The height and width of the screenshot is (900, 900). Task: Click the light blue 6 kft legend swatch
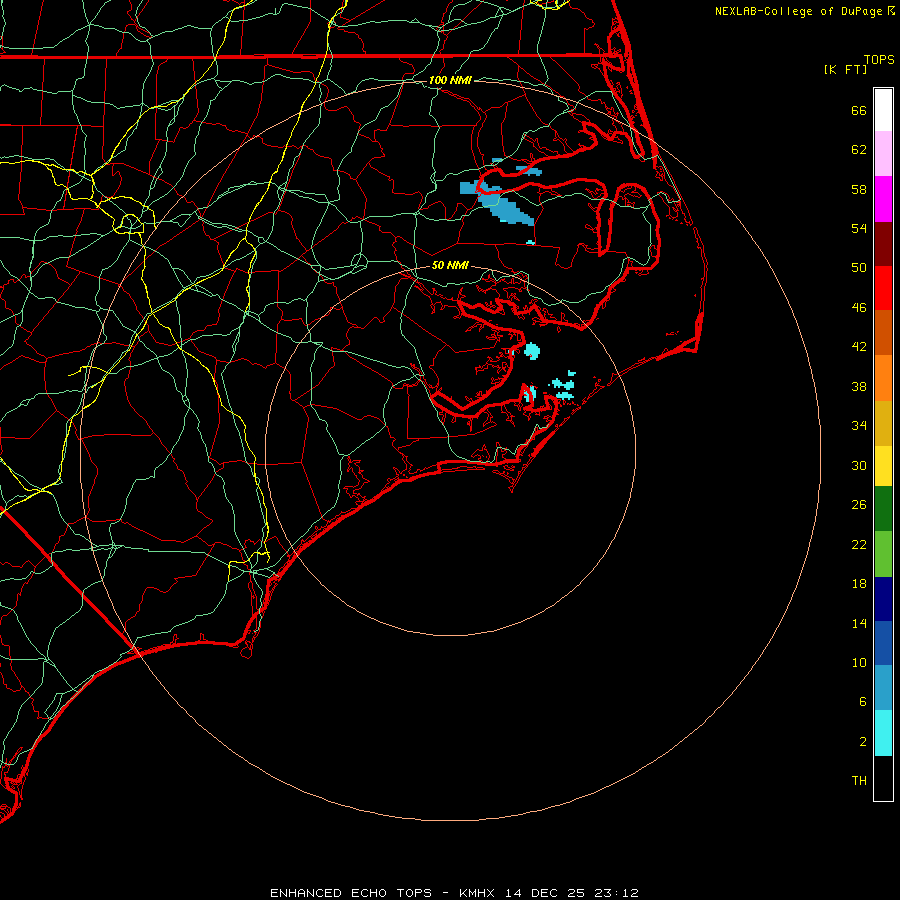(x=883, y=687)
